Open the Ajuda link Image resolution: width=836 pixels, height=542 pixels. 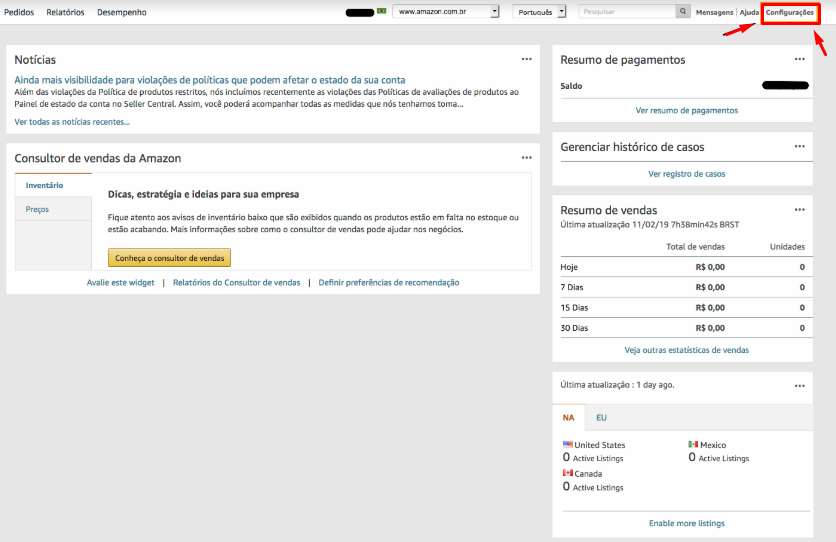click(x=749, y=12)
